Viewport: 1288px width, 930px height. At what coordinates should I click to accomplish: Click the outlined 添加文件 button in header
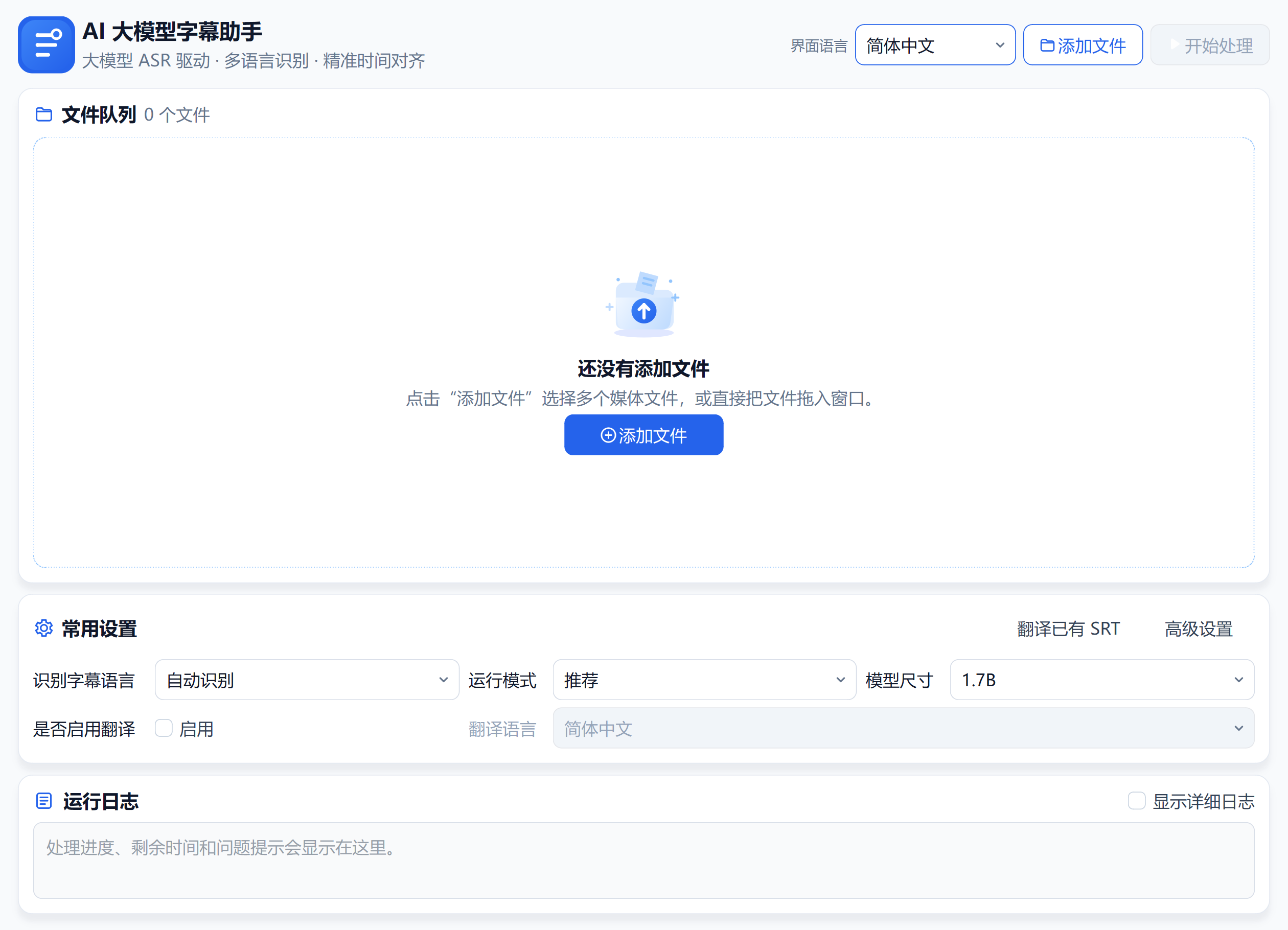(1083, 45)
